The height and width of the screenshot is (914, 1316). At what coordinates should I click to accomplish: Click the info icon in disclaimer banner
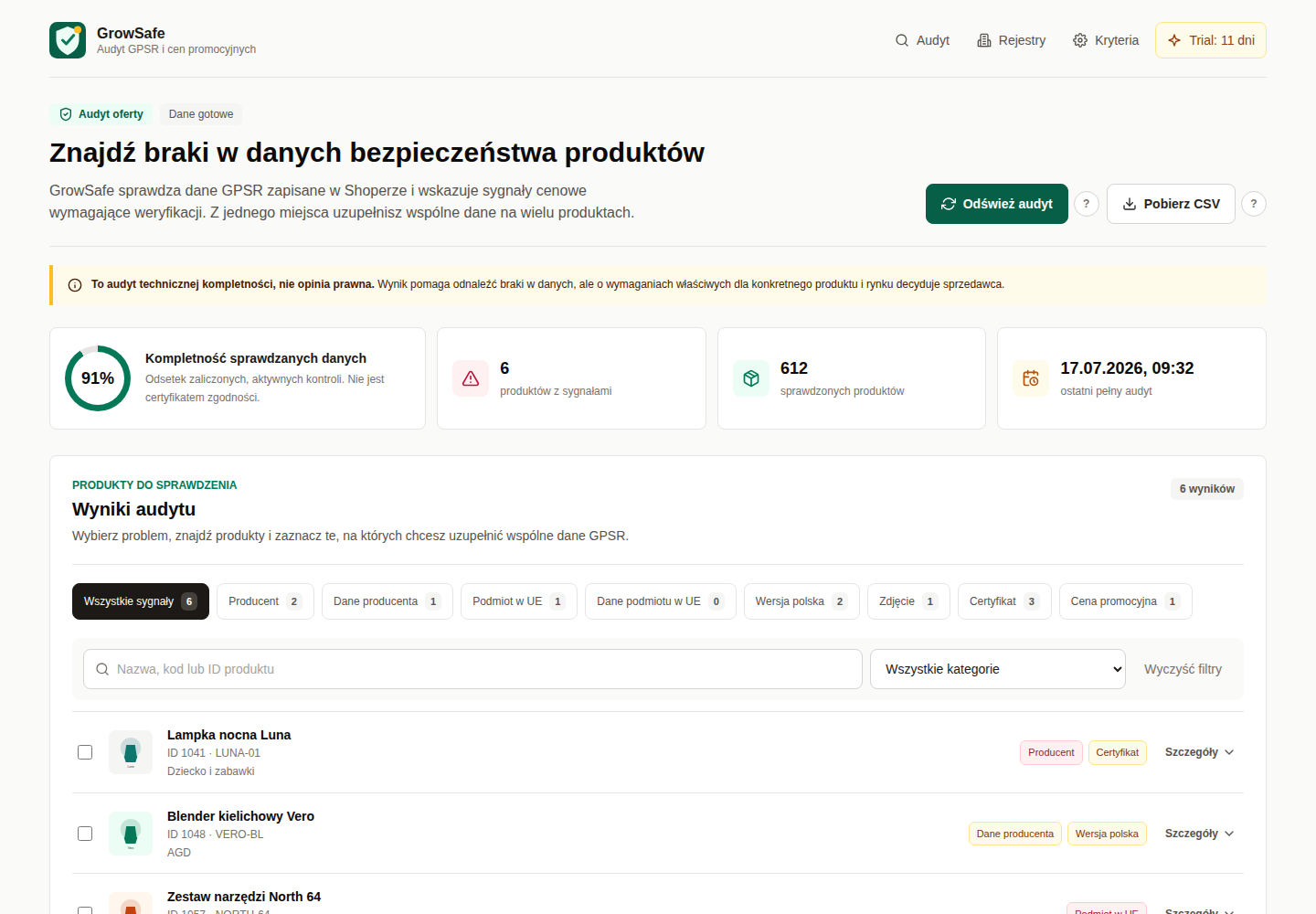pyautogui.click(x=75, y=285)
